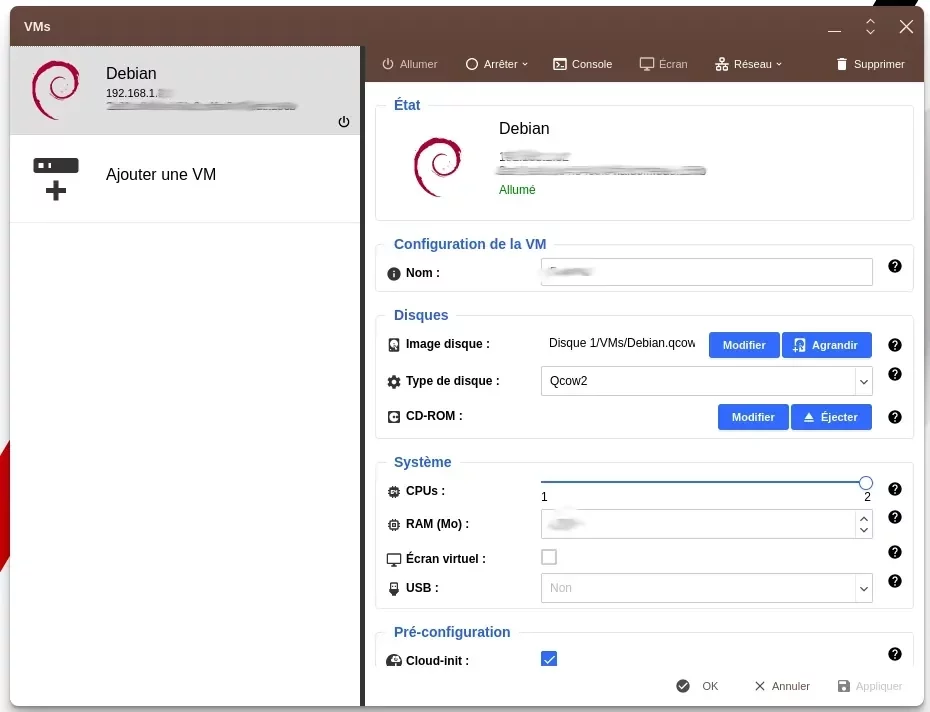Click the CPUs chip icon
The height and width of the screenshot is (712, 930).
point(394,491)
